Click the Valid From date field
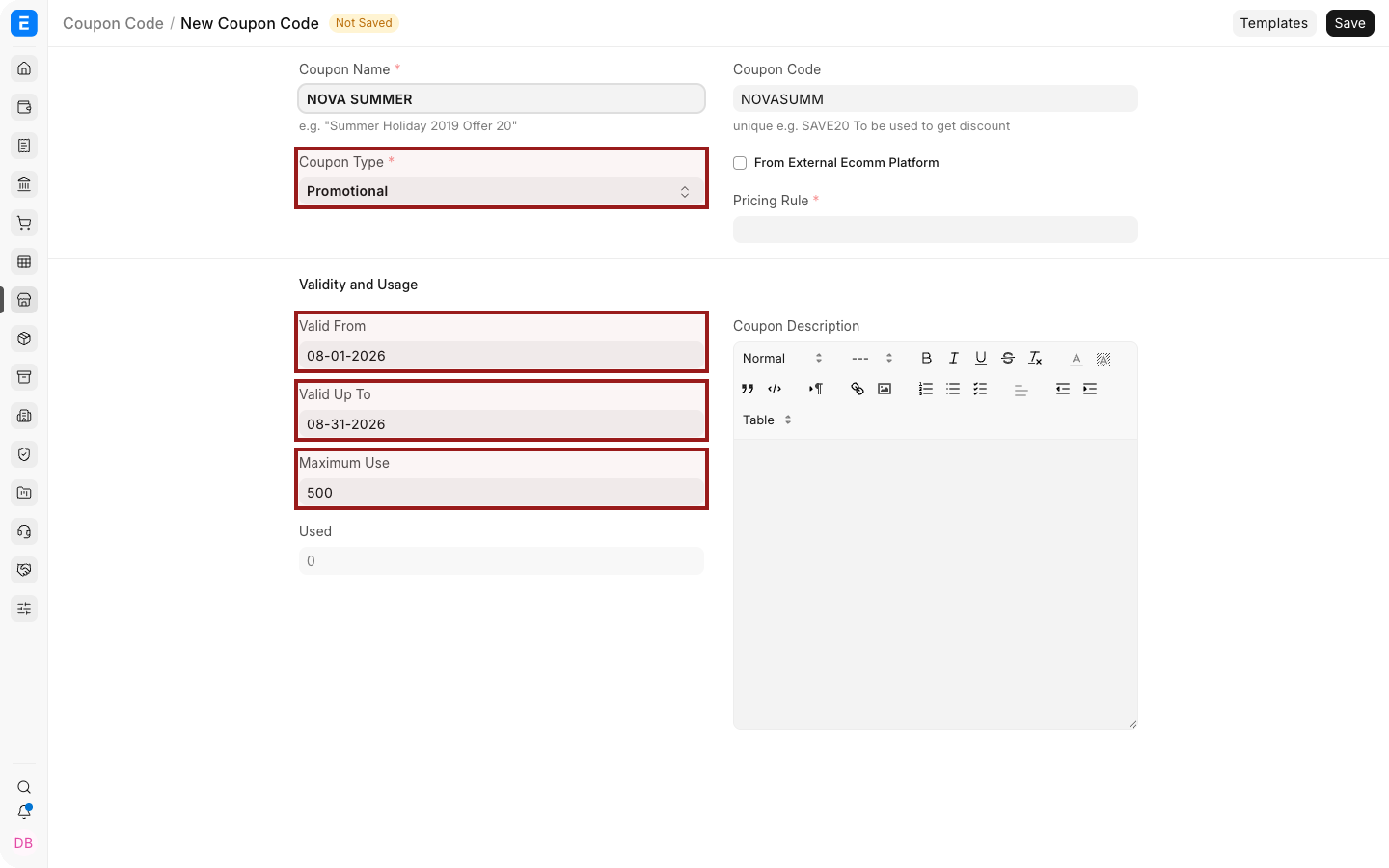This screenshot has width=1389, height=868. click(502, 356)
